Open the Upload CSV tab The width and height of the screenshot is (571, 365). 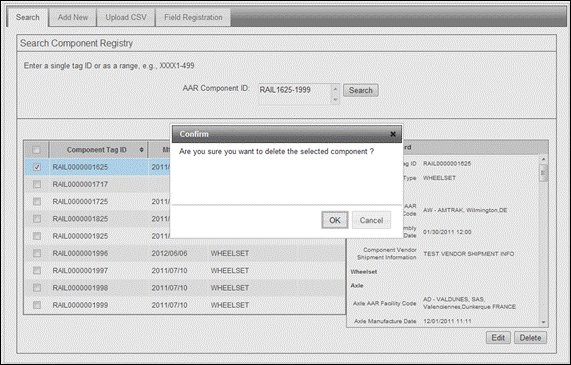click(126, 17)
